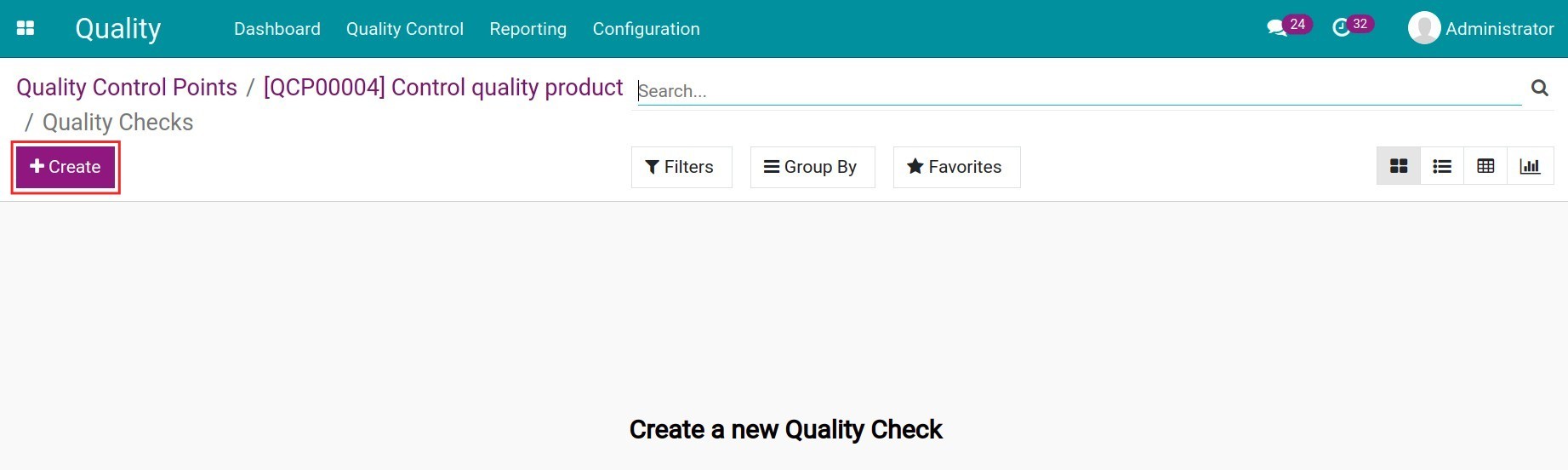Switch to Graph view
This screenshot has width=1568, height=470.
click(1530, 166)
